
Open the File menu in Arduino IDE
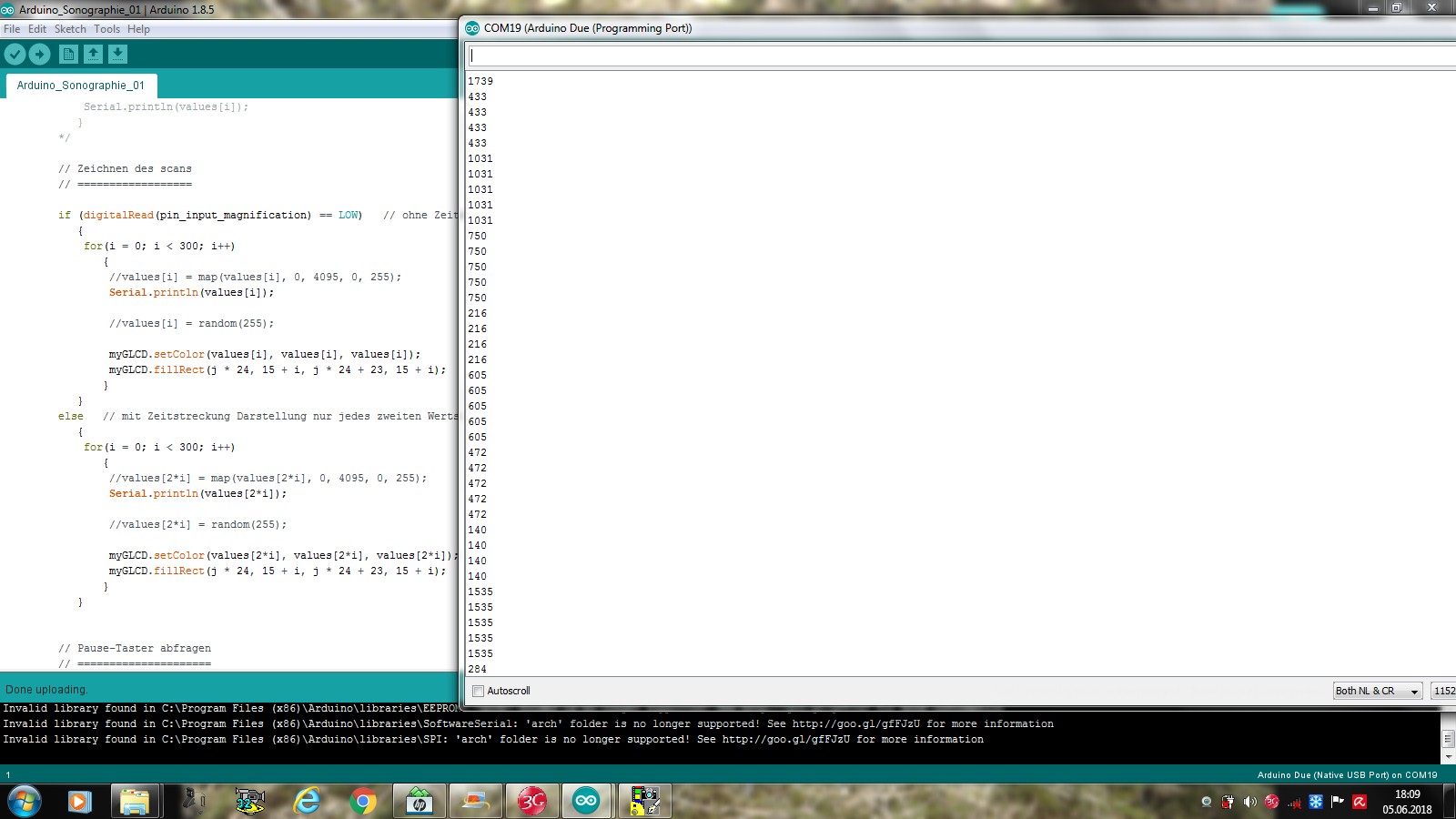click(x=12, y=29)
